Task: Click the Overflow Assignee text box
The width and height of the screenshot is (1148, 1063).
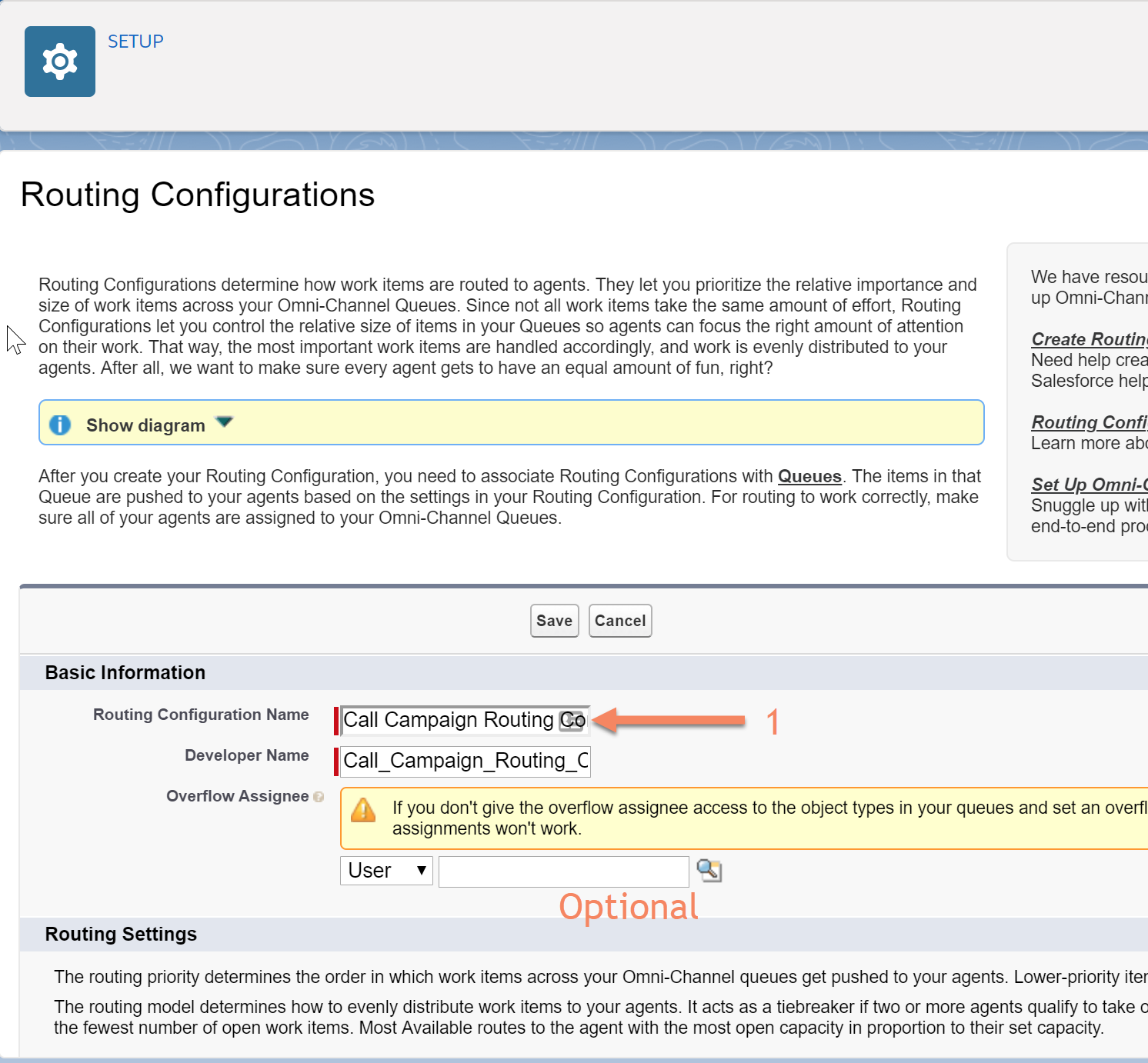Action: click(563, 871)
